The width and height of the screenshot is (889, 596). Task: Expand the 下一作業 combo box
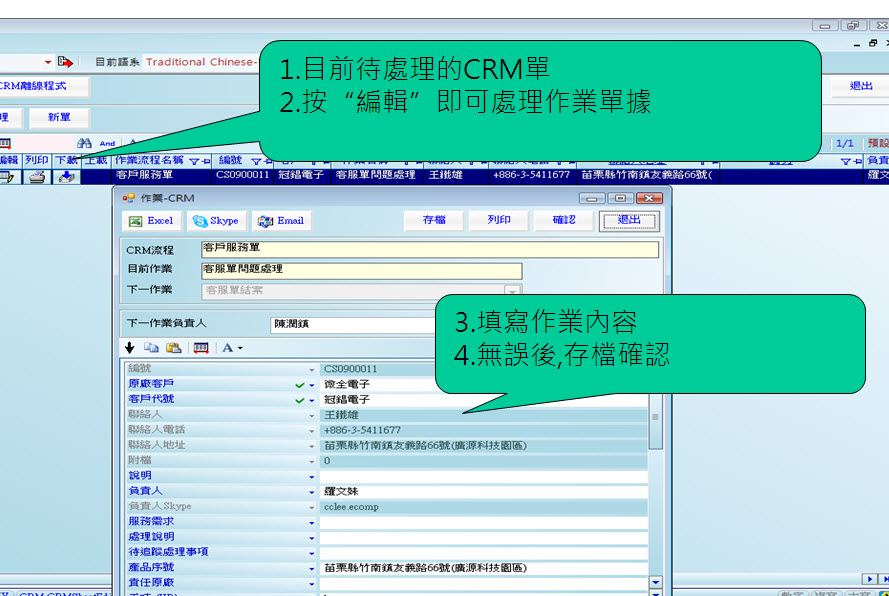(x=512, y=290)
